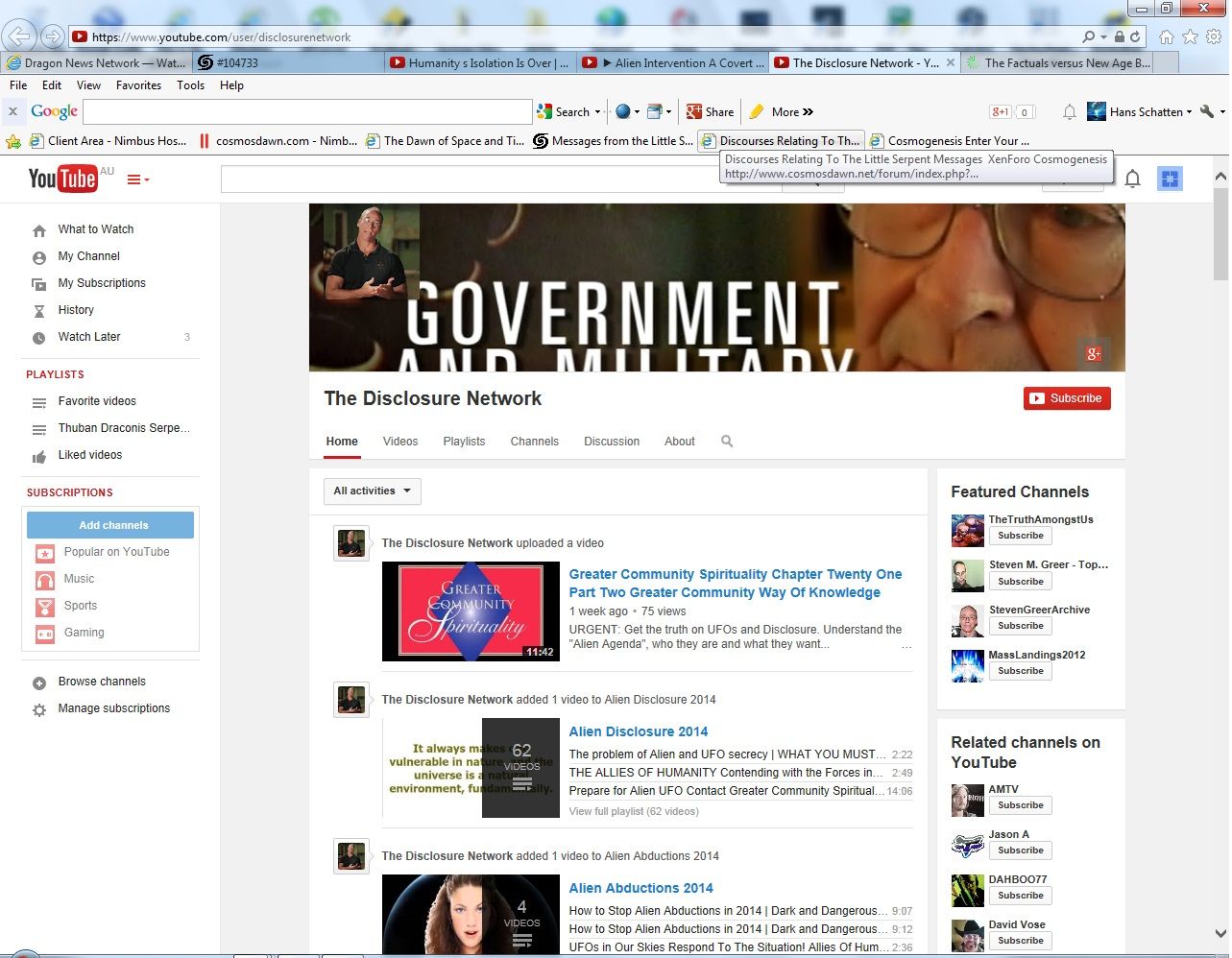This screenshot has height=958, width=1232.
Task: Open the YouTube guide menu icon
Action: pos(138,180)
